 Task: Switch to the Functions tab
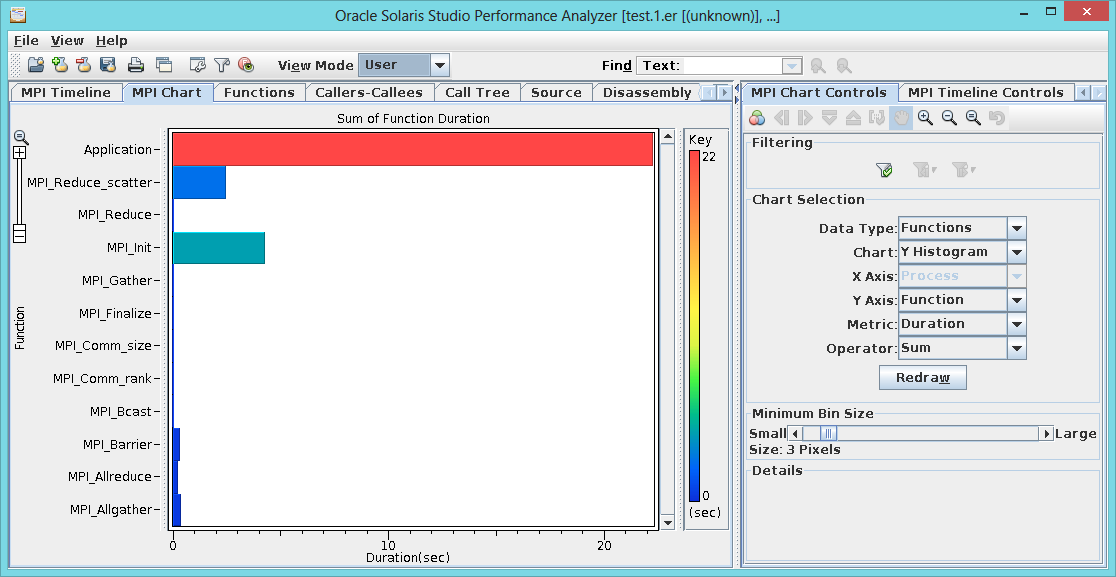pos(259,92)
